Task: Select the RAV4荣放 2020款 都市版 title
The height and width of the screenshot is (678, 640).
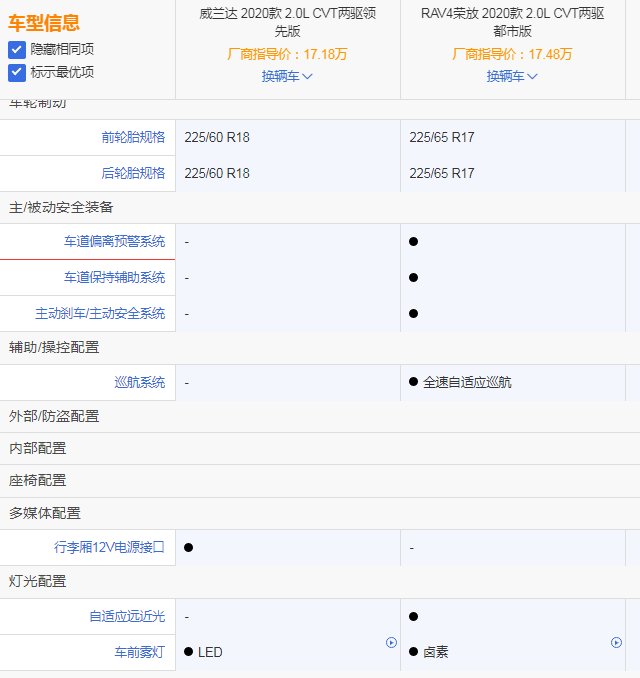Action: (x=512, y=22)
